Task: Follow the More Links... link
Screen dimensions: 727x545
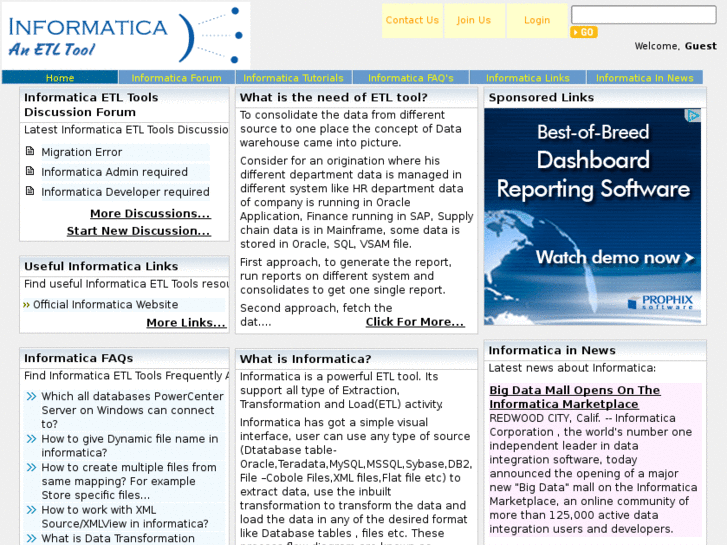Action: (x=186, y=322)
